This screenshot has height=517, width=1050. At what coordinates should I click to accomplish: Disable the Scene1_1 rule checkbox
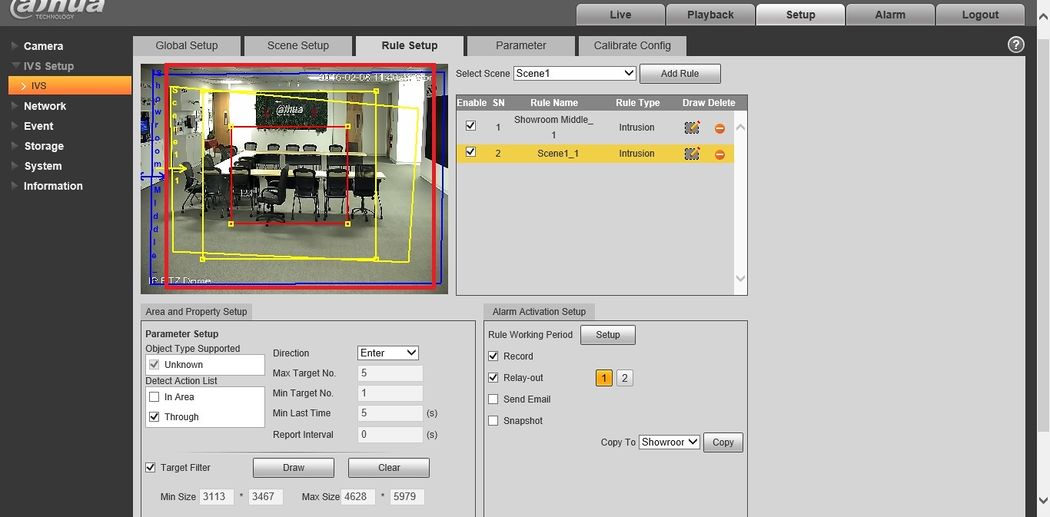[x=471, y=153]
